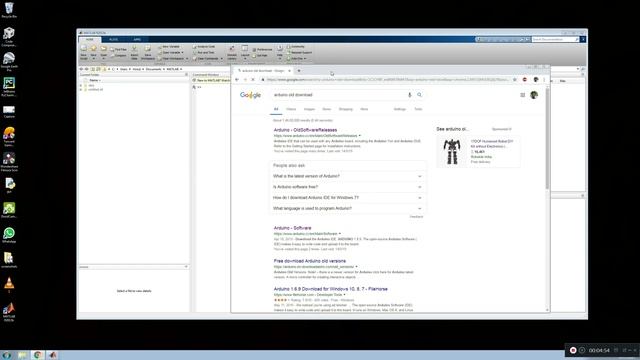Screen dimensions: 640x360
Task: Select MATLAB HOME ribbon tab
Action: (89, 39)
